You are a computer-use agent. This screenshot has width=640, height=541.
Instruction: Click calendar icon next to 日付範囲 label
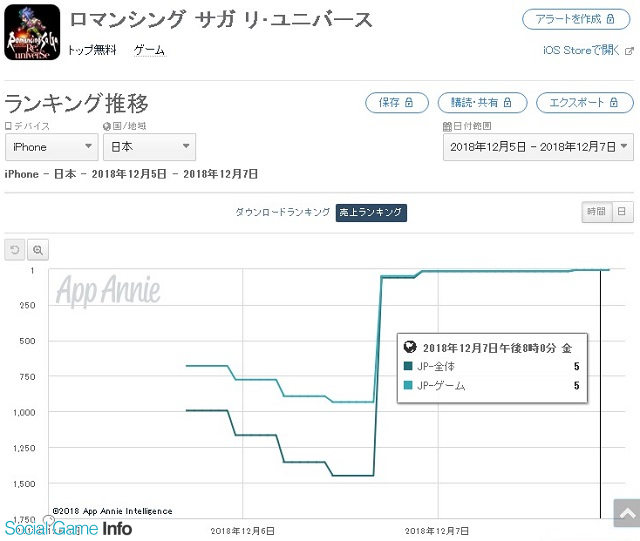tap(447, 127)
